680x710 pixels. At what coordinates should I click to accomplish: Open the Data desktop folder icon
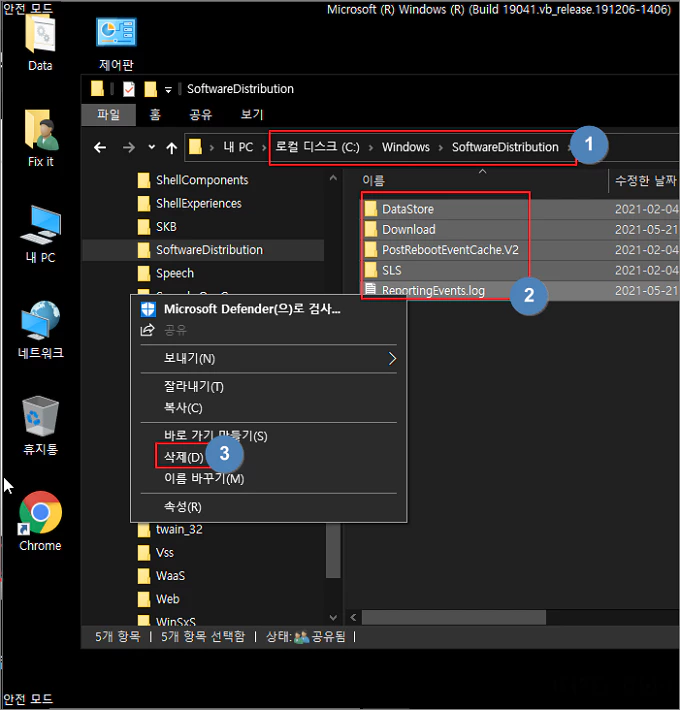(x=40, y=42)
